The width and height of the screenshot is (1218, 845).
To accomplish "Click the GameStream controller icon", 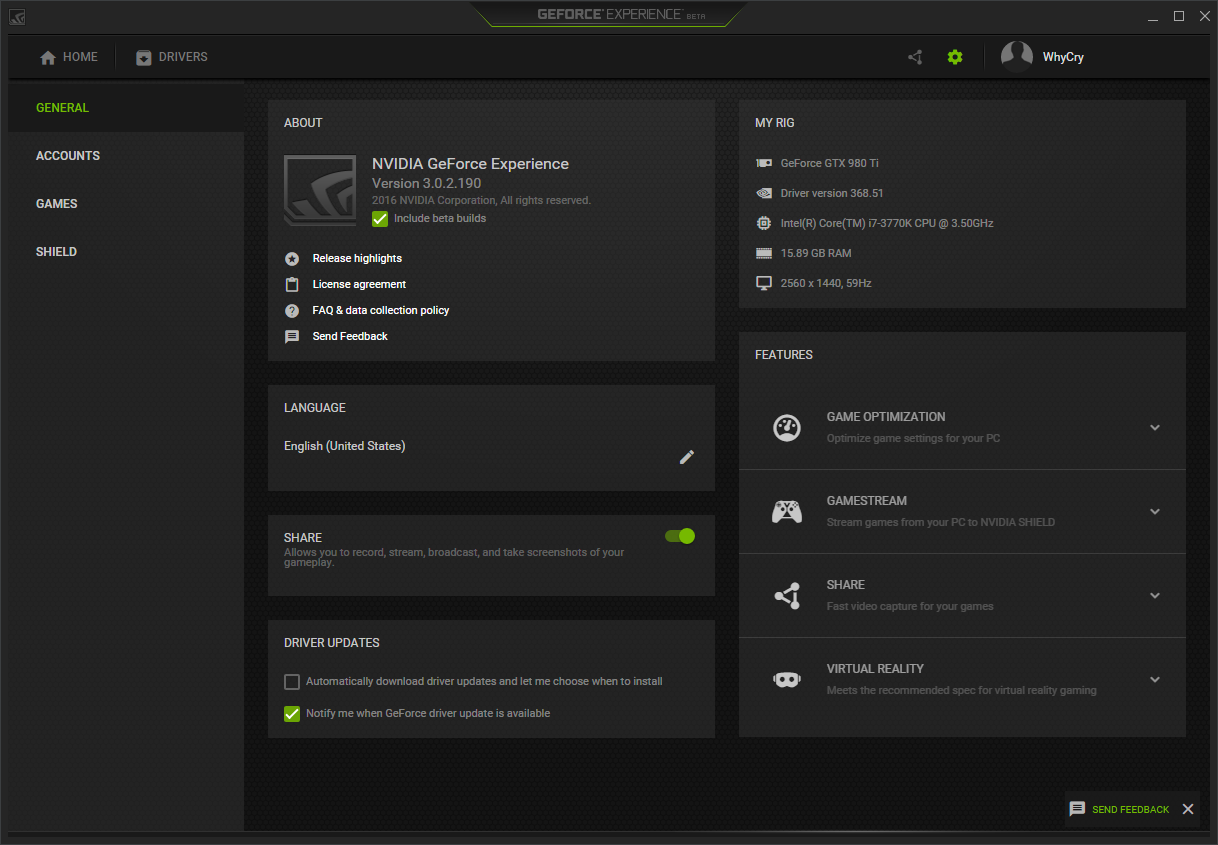I will tap(787, 511).
